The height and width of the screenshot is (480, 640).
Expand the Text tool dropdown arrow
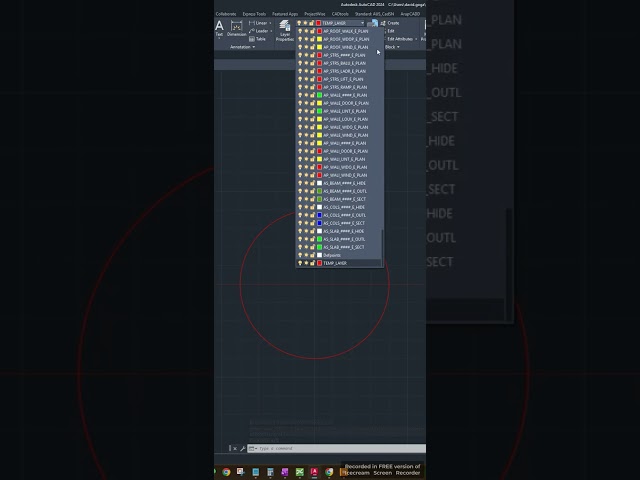click(219, 38)
